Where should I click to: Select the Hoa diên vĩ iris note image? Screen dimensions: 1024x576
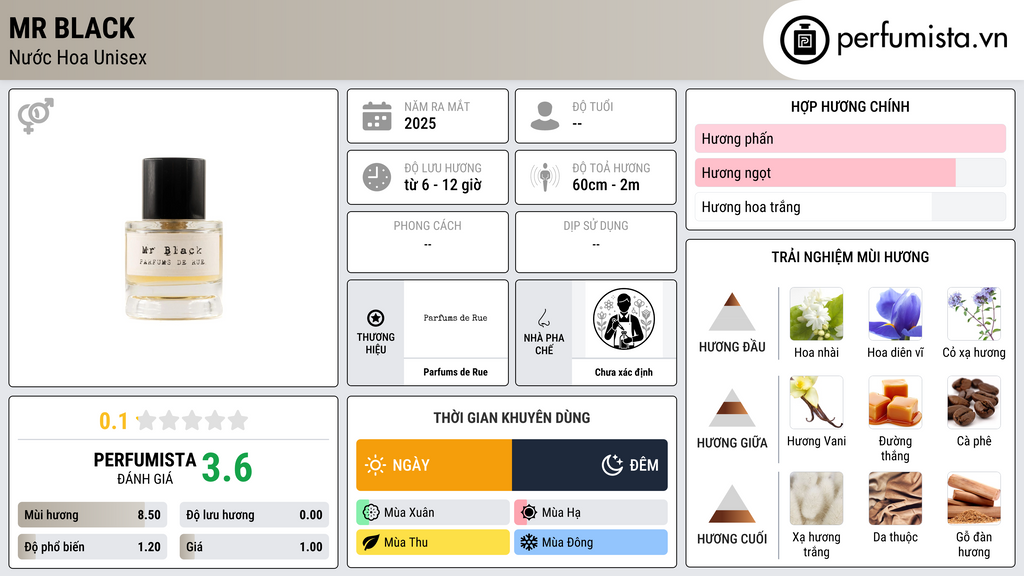tap(895, 314)
